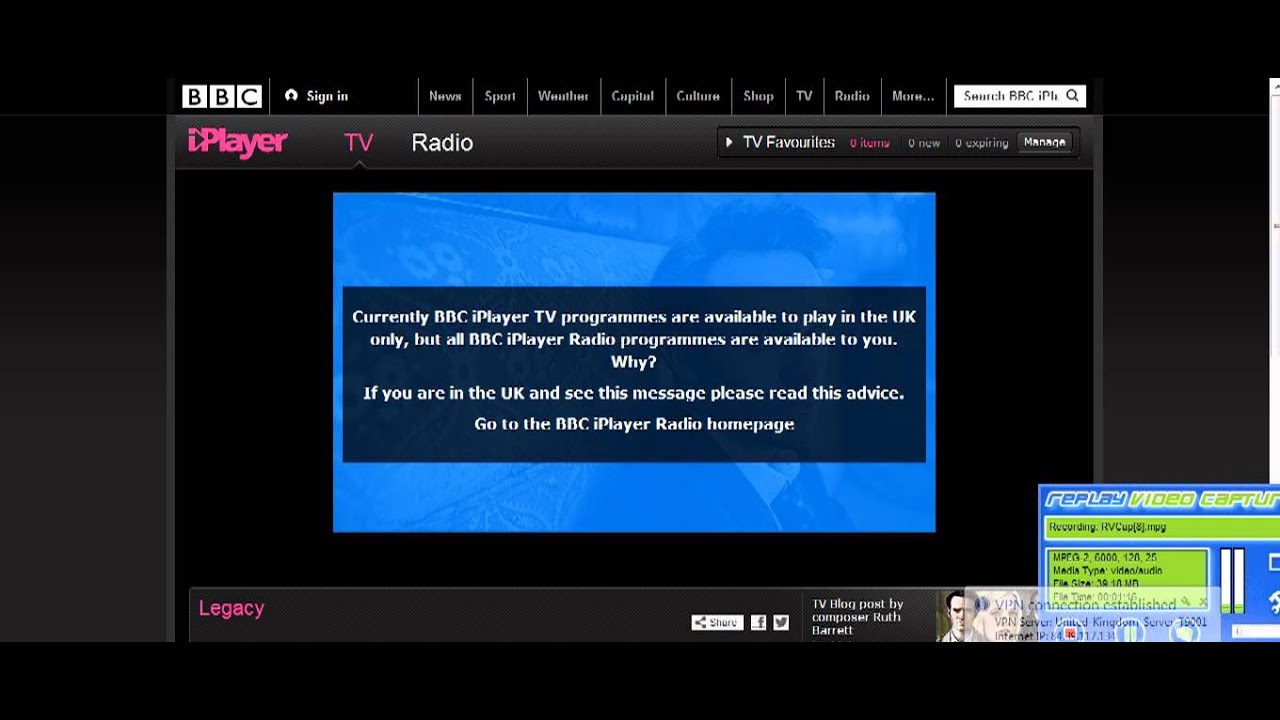The width and height of the screenshot is (1280, 720).
Task: Open the Sport section
Action: tap(500, 96)
